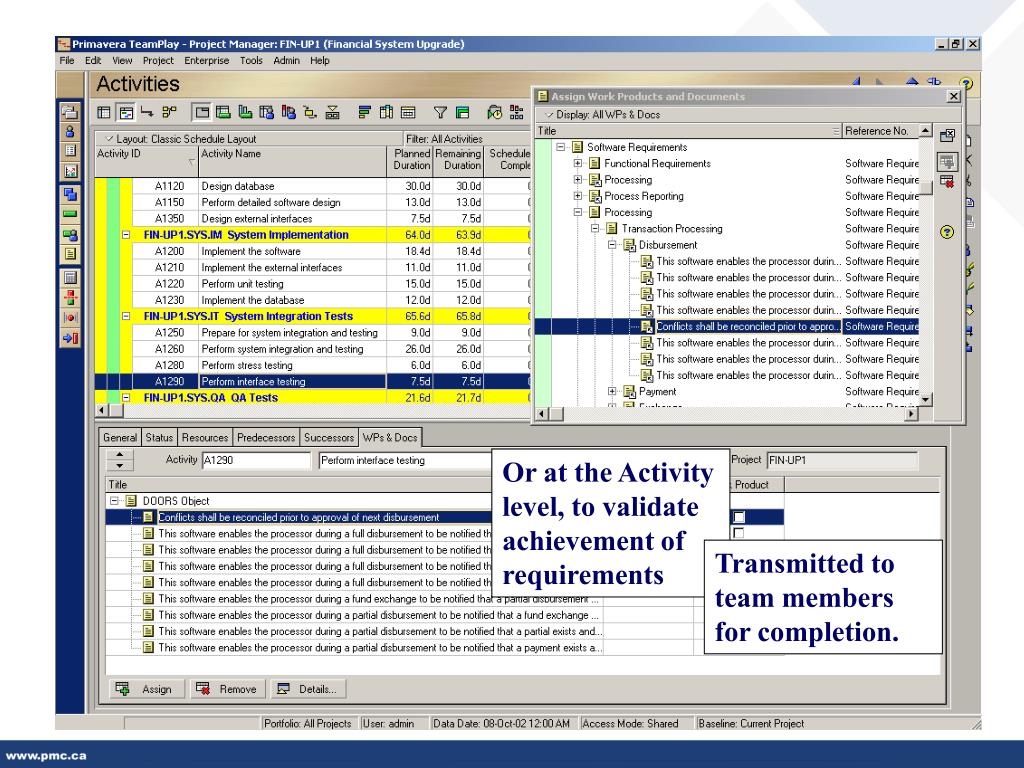The width and height of the screenshot is (1024, 768).
Task: Sort by the Reference No. column header
Action: pyautogui.click(x=880, y=131)
